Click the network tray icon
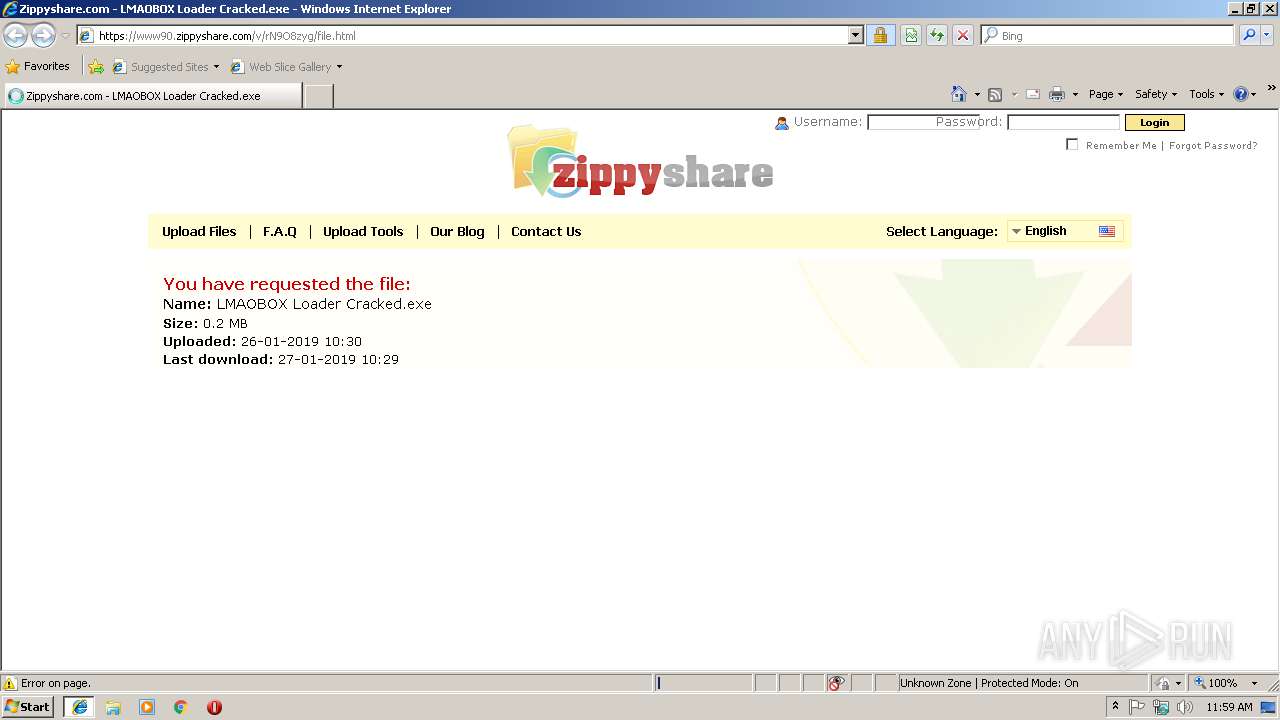Viewport: 1280px width, 720px height. pos(1161,707)
